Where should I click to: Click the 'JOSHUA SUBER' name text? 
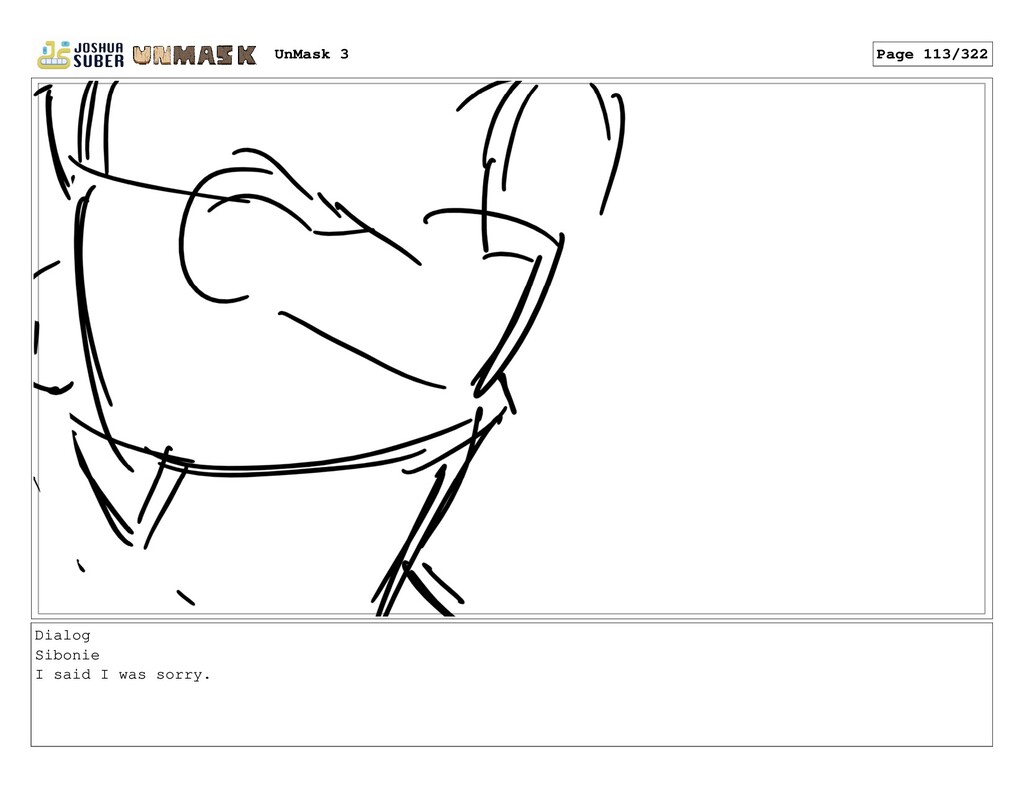98,56
